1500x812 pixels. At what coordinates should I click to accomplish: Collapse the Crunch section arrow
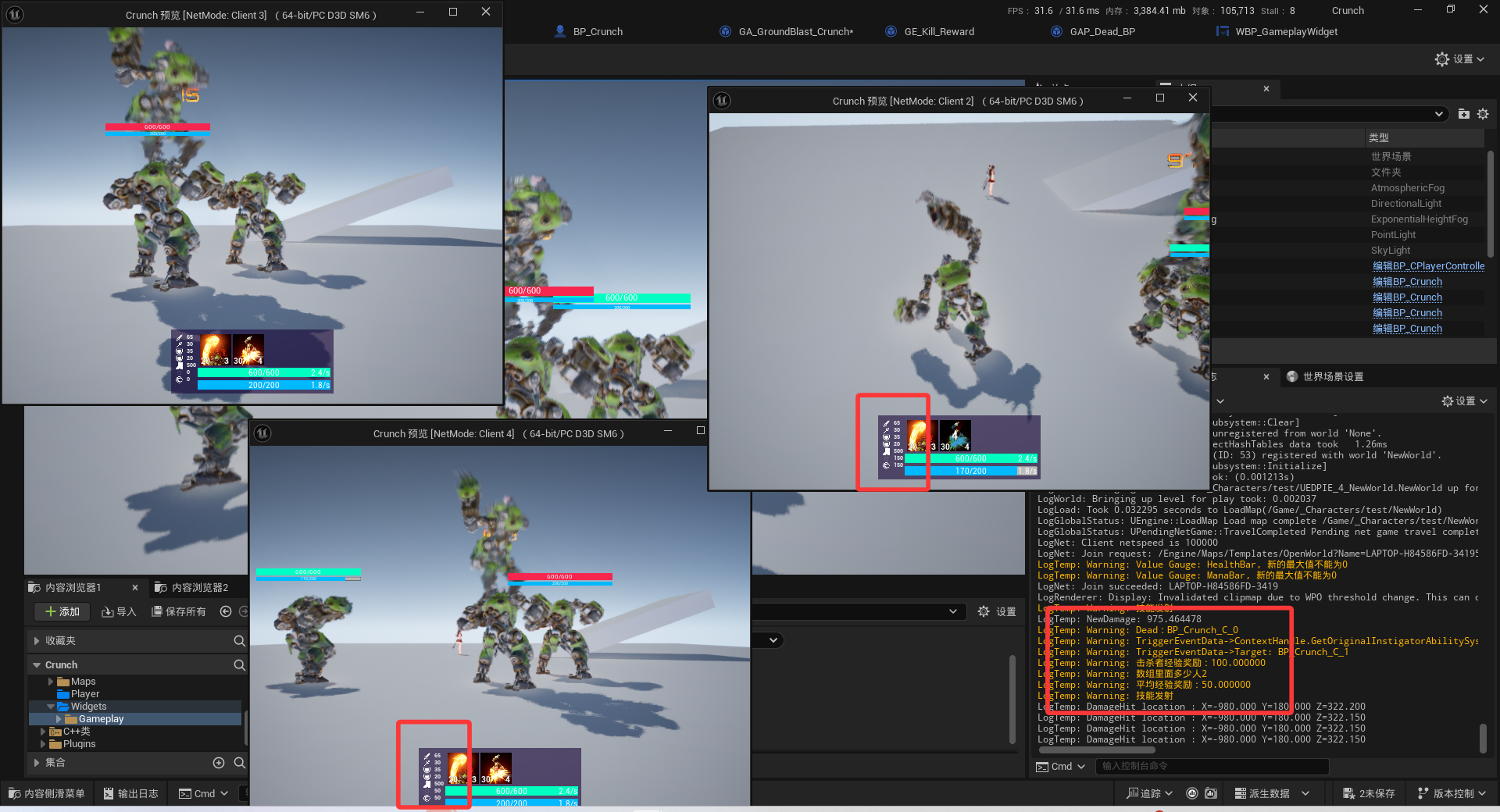click(36, 664)
